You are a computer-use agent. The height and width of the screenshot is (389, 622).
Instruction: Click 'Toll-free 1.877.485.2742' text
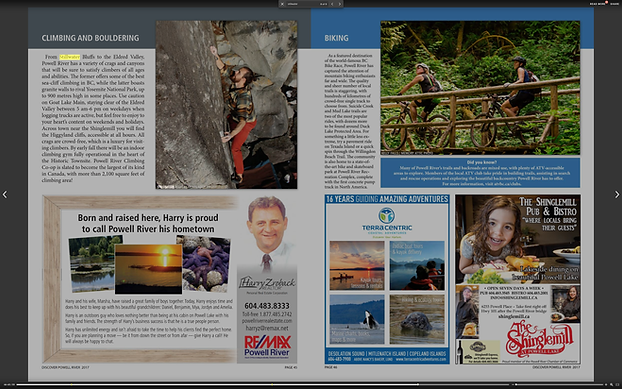(267, 314)
